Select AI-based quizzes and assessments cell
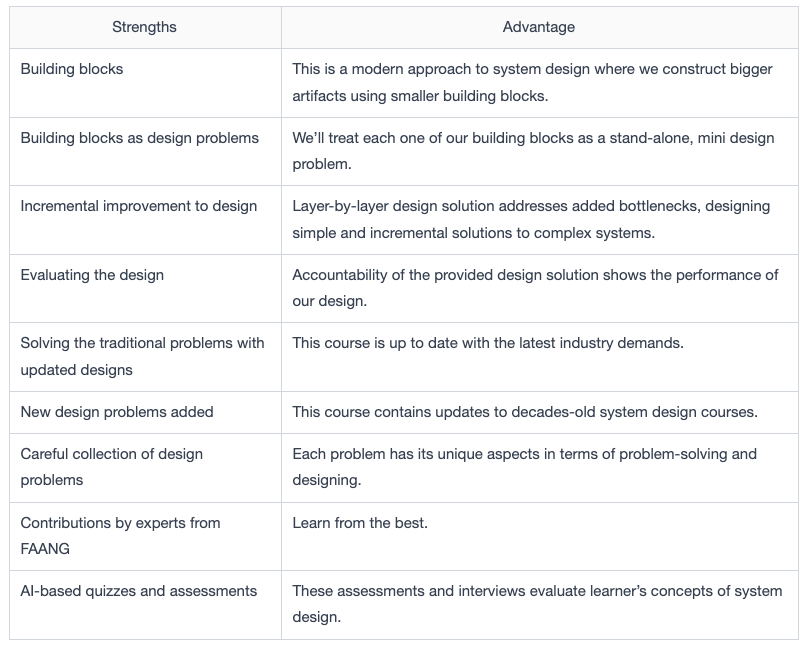The width and height of the screenshot is (809, 645). pos(145,605)
